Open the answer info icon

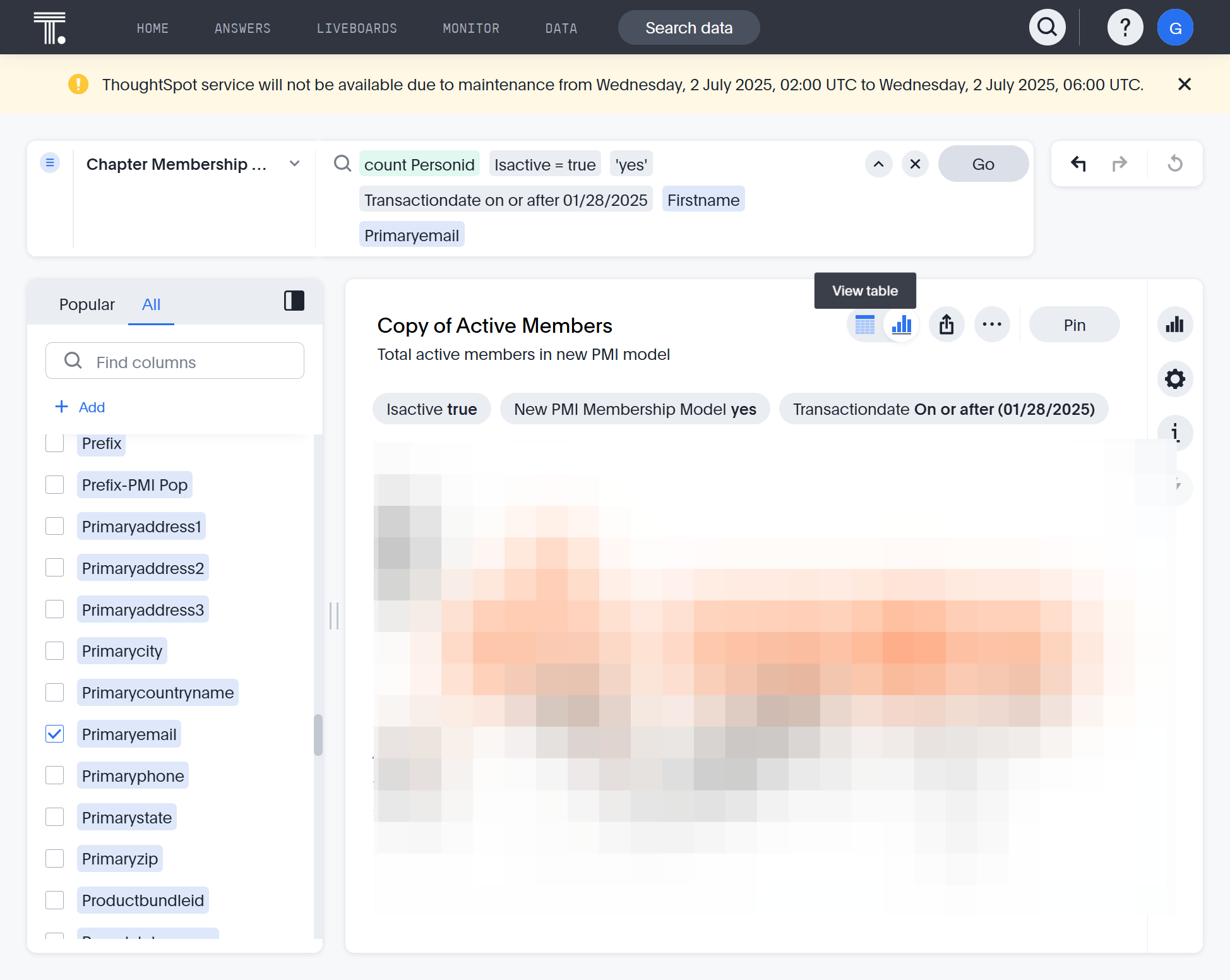pyautogui.click(x=1174, y=433)
